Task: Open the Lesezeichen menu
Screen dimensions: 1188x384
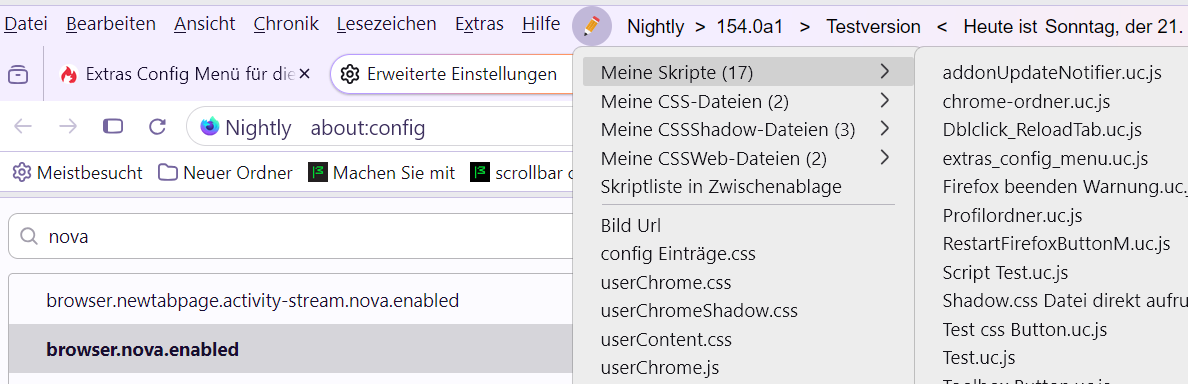Action: (386, 24)
